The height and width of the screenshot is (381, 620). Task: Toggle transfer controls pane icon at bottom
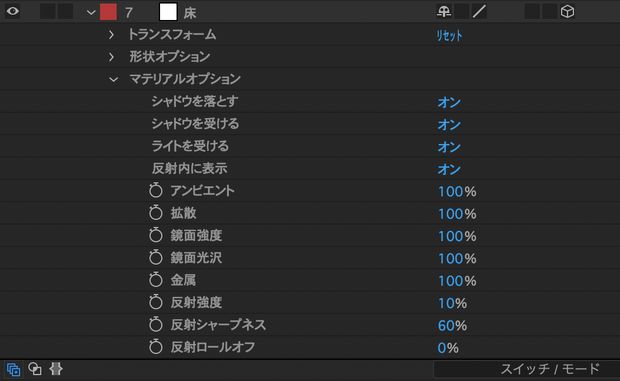(35, 369)
